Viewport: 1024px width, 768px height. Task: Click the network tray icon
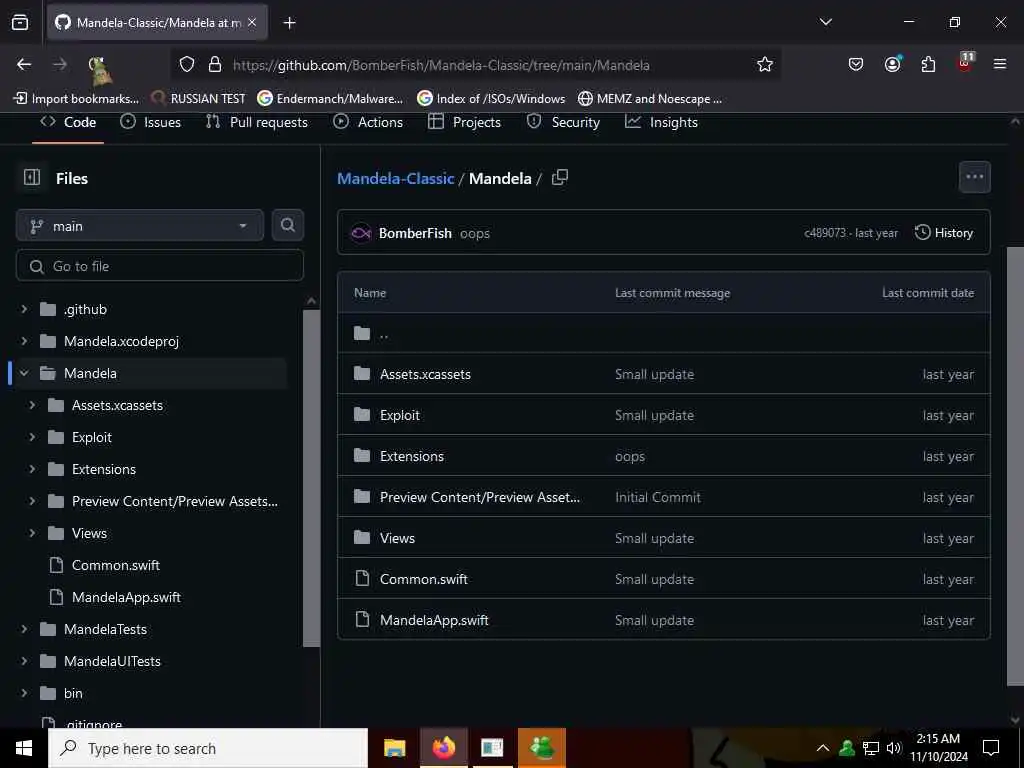tap(871, 748)
